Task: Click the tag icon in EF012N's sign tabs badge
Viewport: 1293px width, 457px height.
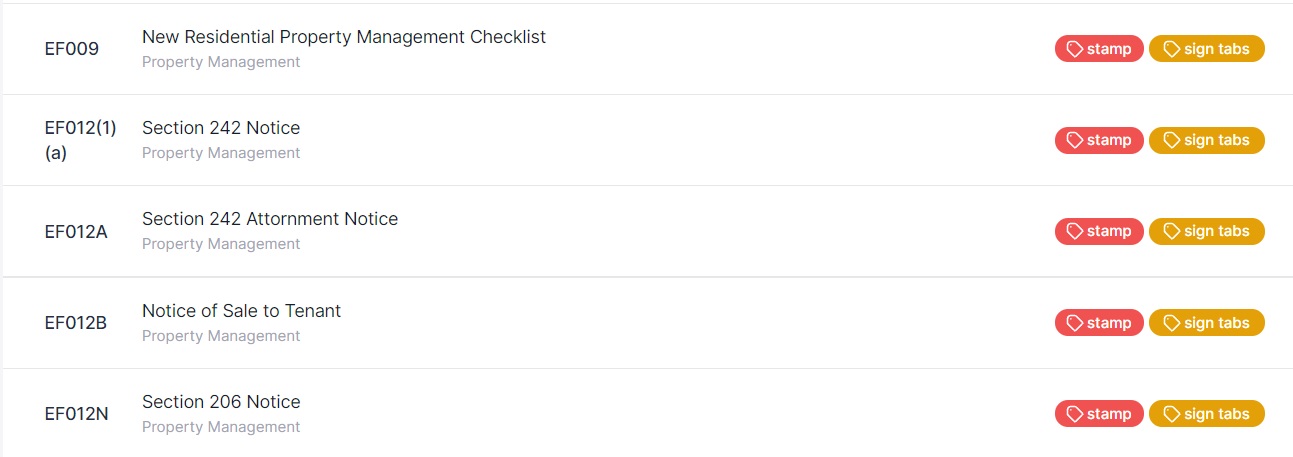Action: pyautogui.click(x=1171, y=414)
